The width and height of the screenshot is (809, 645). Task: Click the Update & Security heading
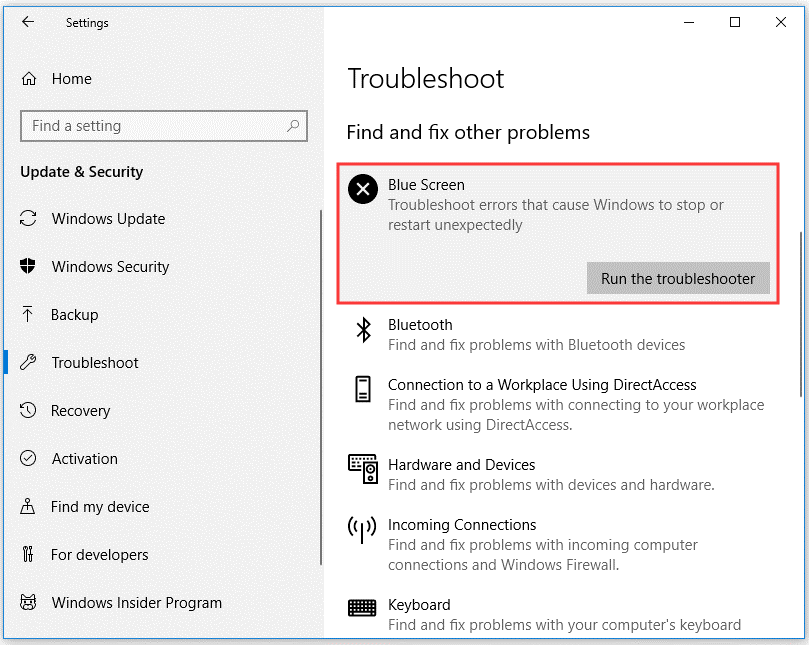pyautogui.click(x=82, y=172)
